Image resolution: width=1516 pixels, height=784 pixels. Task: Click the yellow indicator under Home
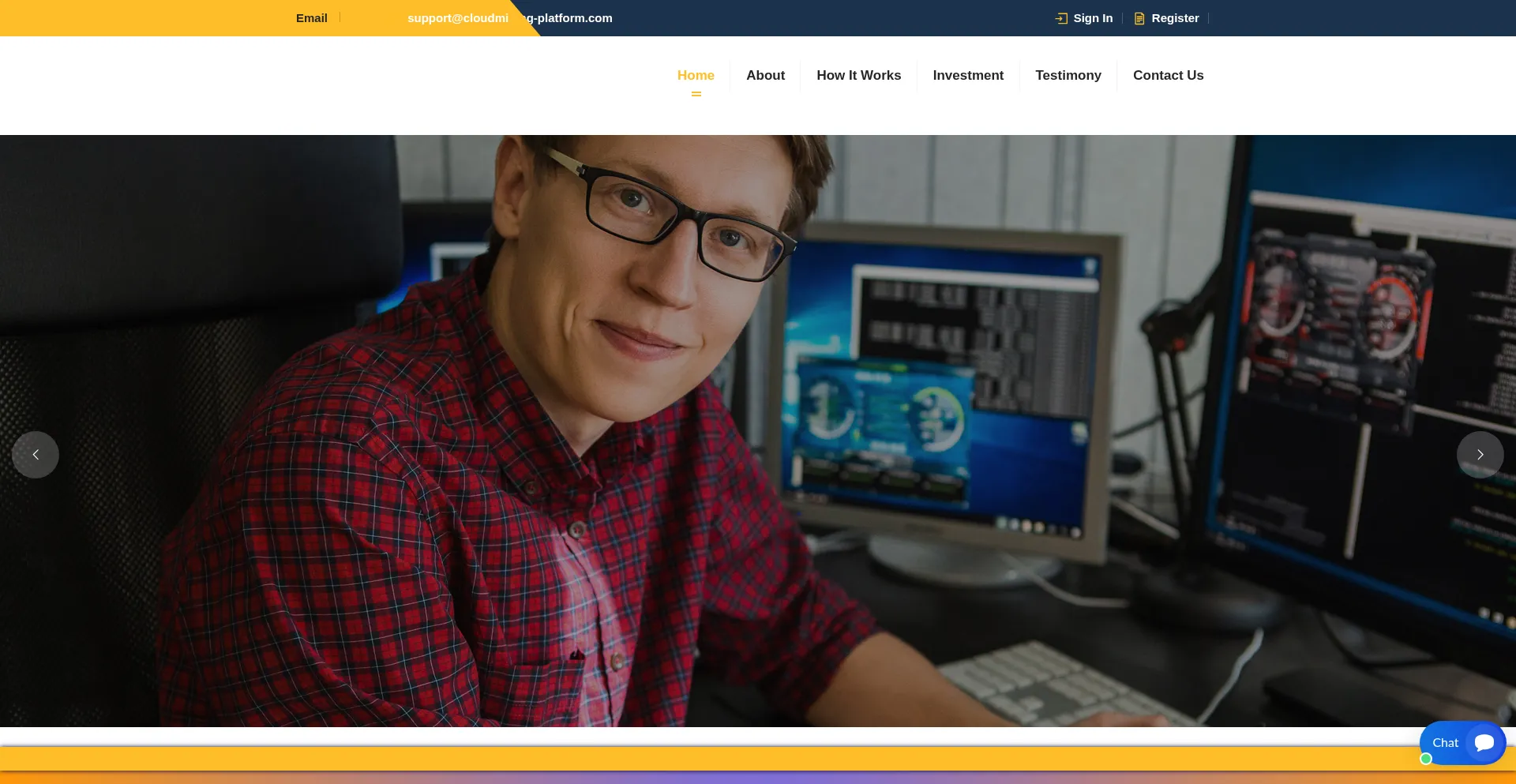pos(696,94)
